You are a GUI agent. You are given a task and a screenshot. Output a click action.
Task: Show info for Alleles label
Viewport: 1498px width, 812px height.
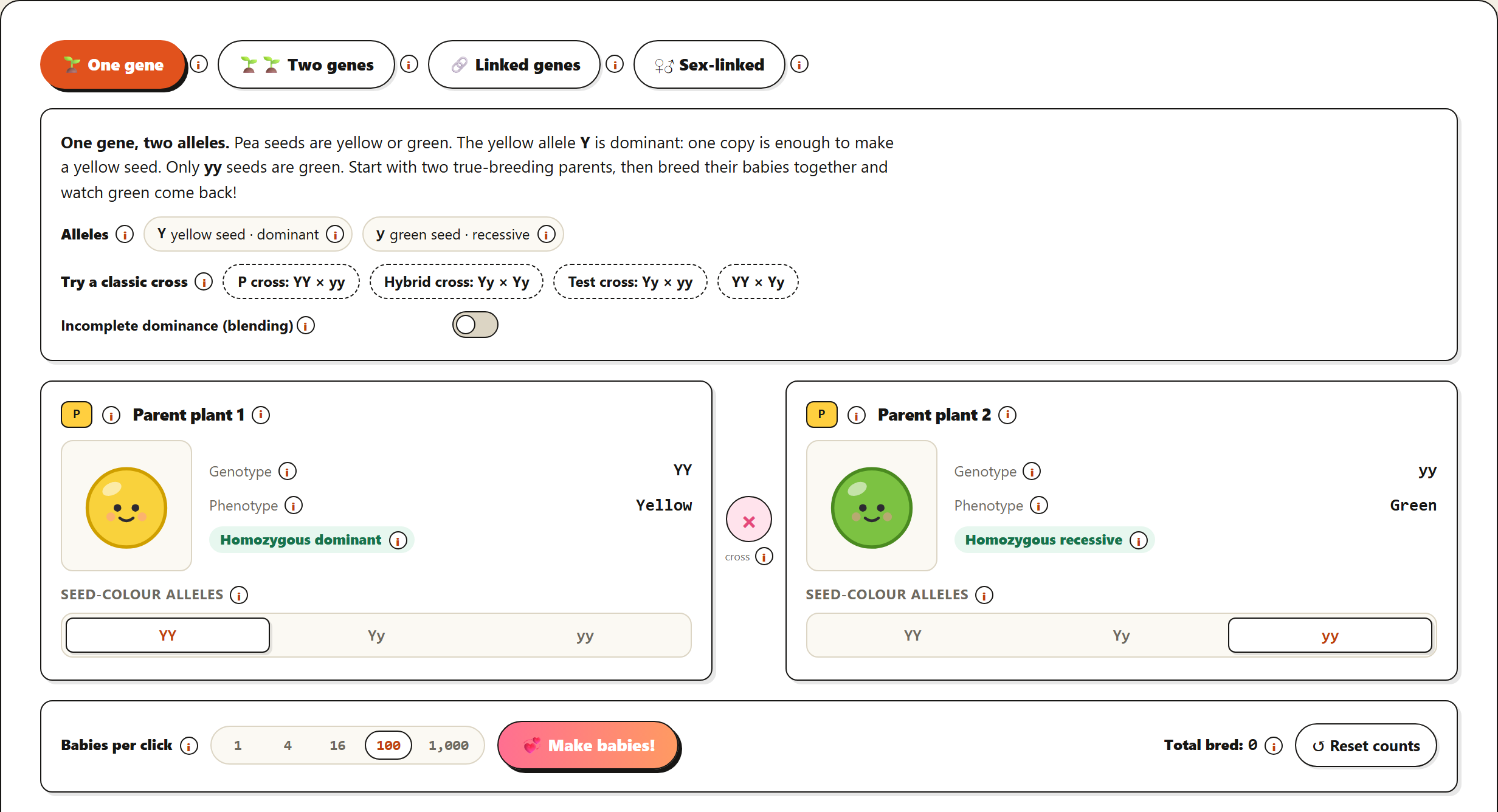[x=125, y=235]
